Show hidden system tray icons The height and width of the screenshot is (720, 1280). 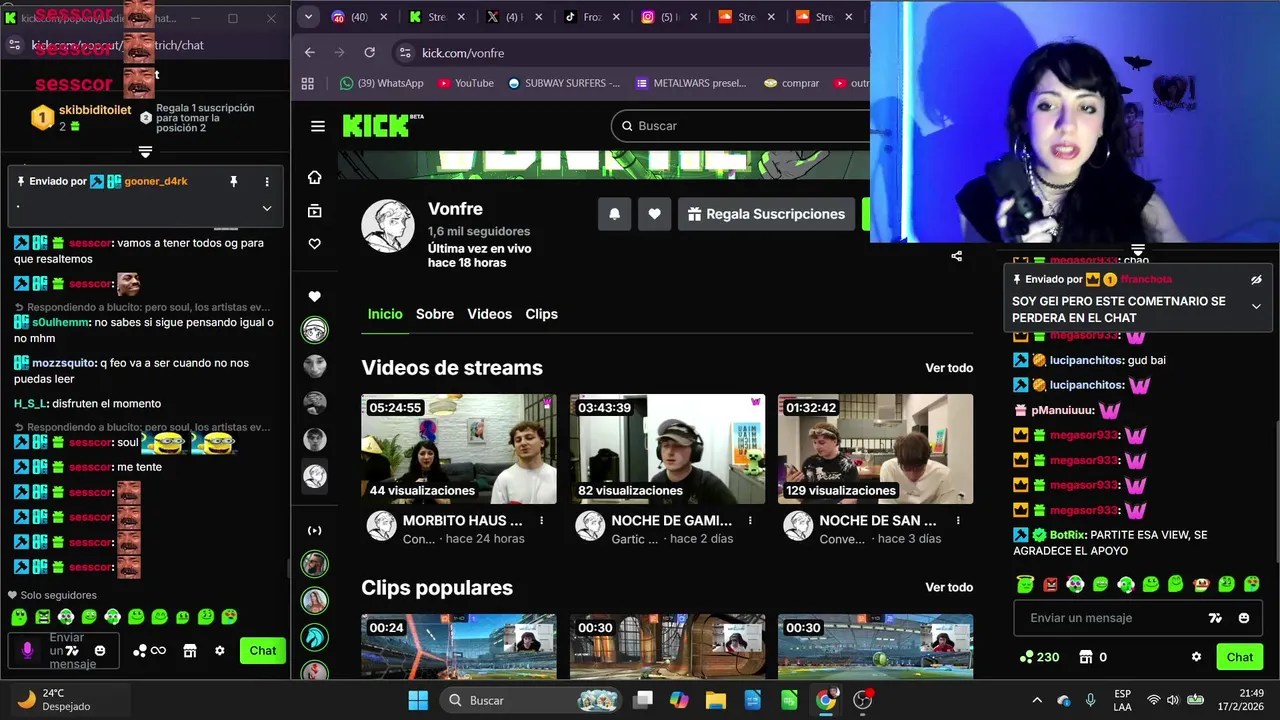point(1037,700)
